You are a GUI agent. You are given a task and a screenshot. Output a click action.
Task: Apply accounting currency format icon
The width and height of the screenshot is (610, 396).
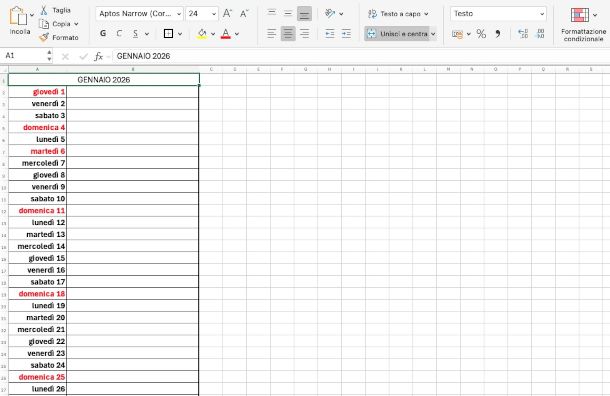[458, 34]
